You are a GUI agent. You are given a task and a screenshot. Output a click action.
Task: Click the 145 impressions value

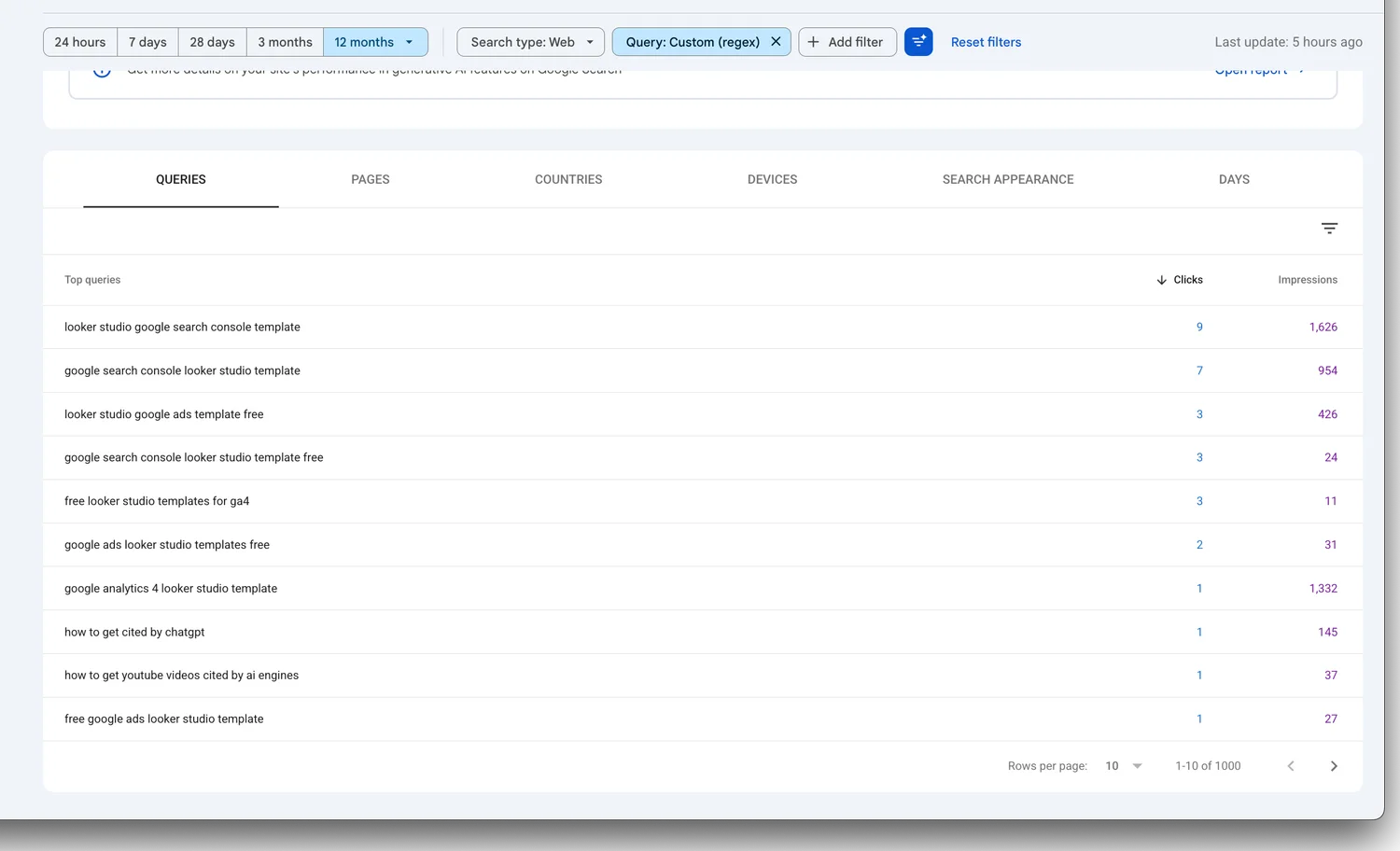[x=1327, y=632]
